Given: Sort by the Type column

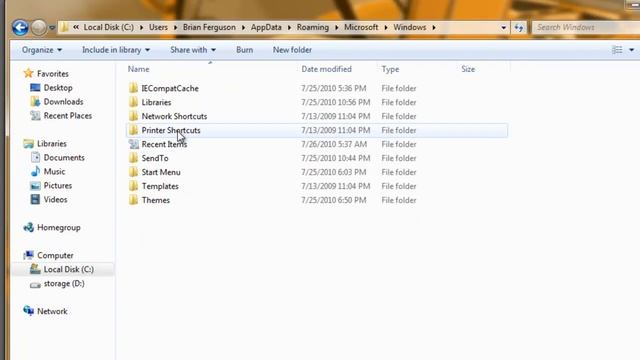Looking at the screenshot, I should coord(390,69).
